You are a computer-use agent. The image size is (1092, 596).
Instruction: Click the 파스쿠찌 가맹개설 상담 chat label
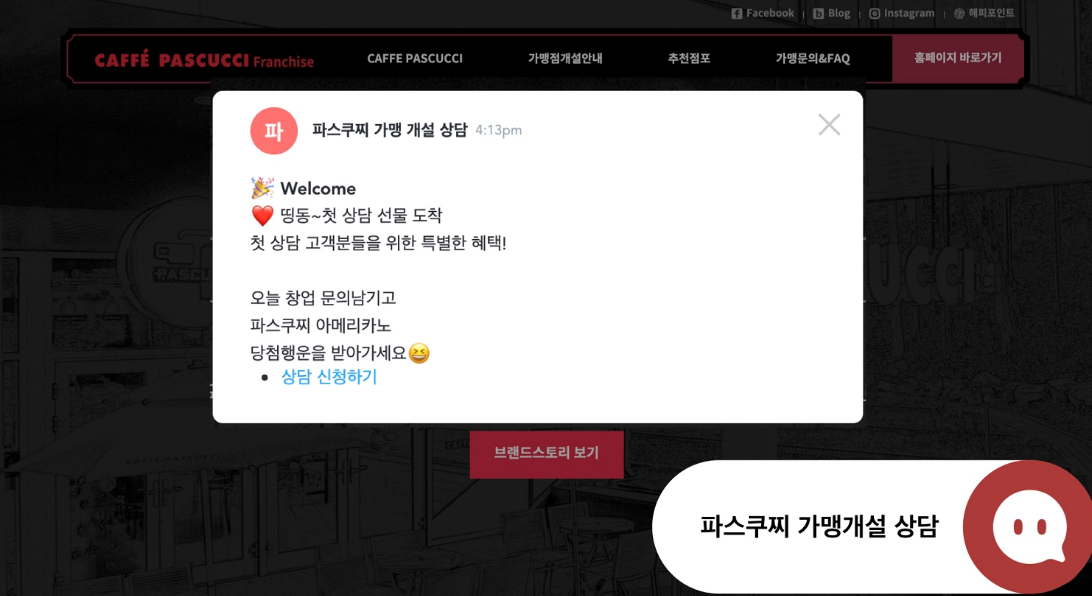click(x=820, y=526)
